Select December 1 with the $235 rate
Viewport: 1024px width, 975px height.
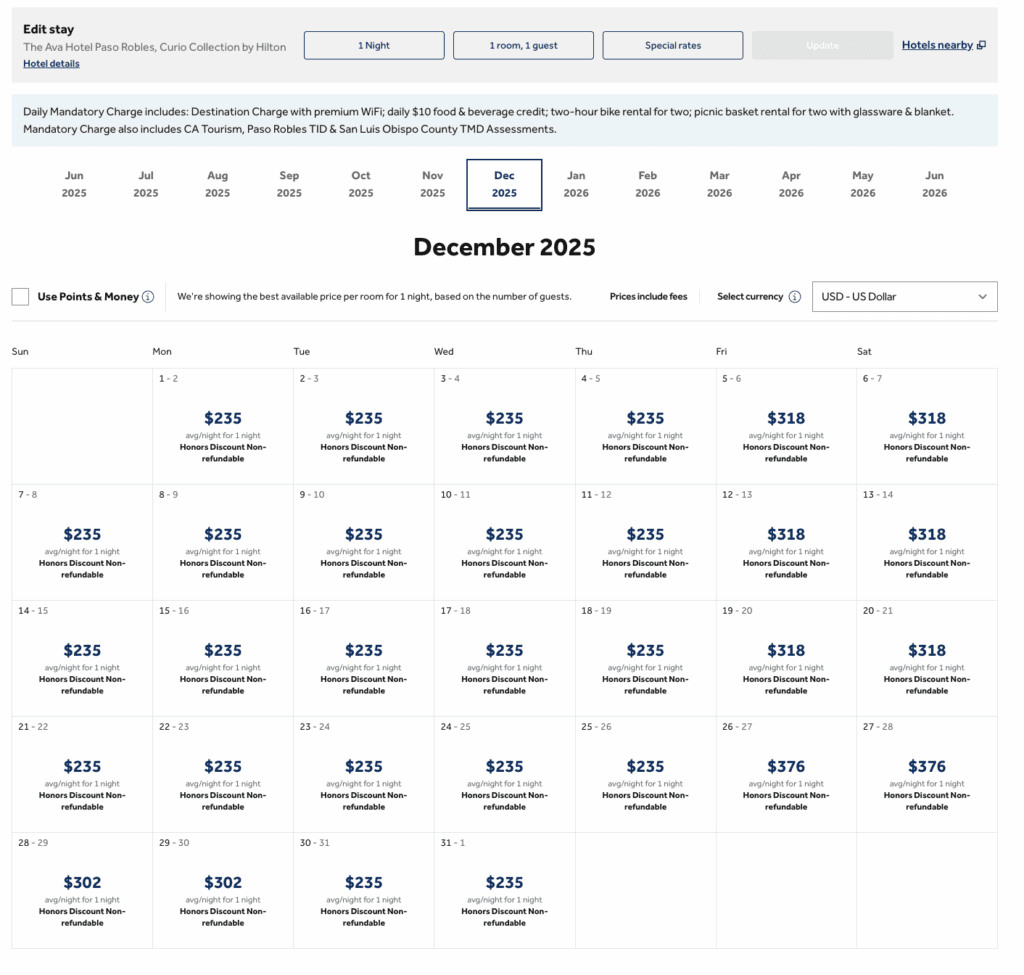pos(222,425)
